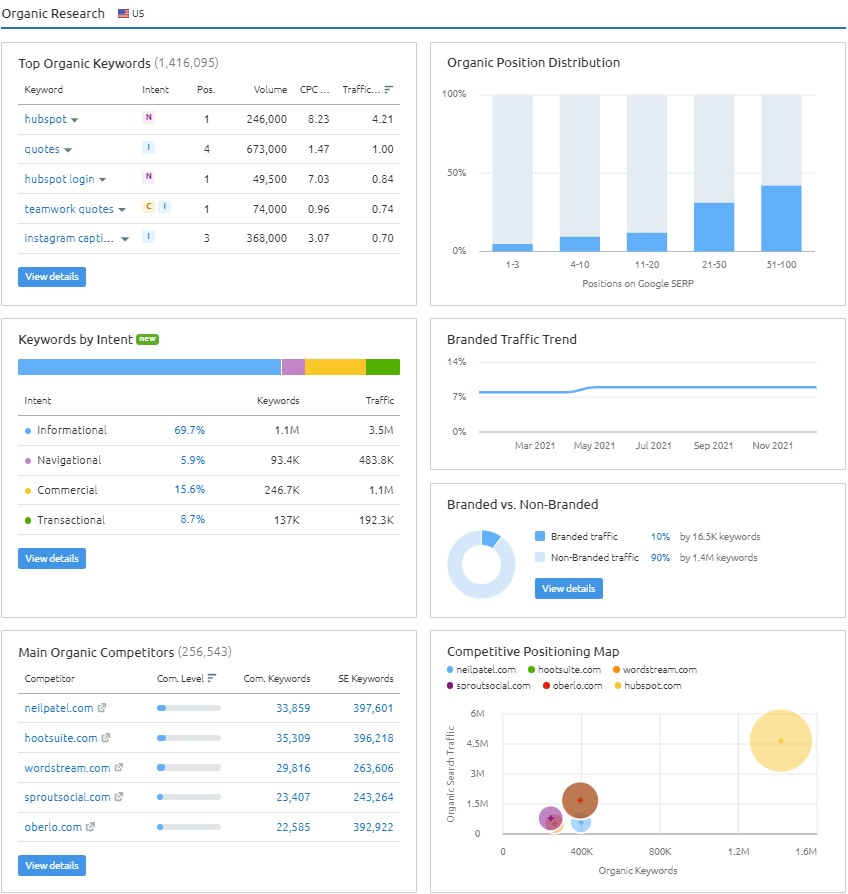The image size is (848, 894).
Task: Click the Com. Level sort icon
Action: (212, 678)
